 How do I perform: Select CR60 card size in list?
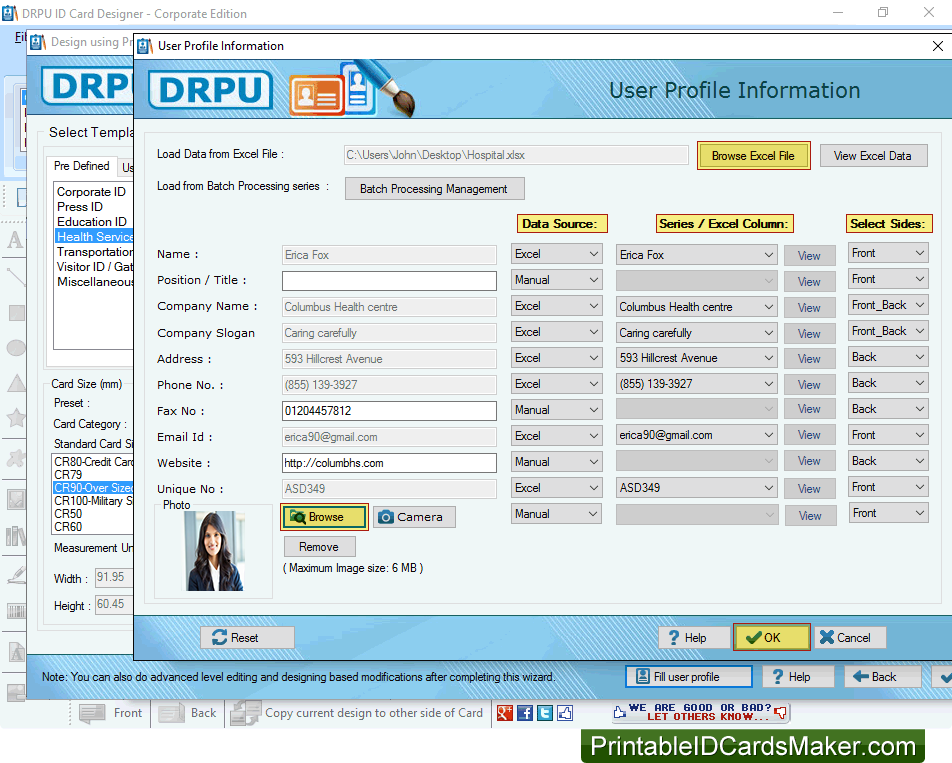click(x=68, y=527)
